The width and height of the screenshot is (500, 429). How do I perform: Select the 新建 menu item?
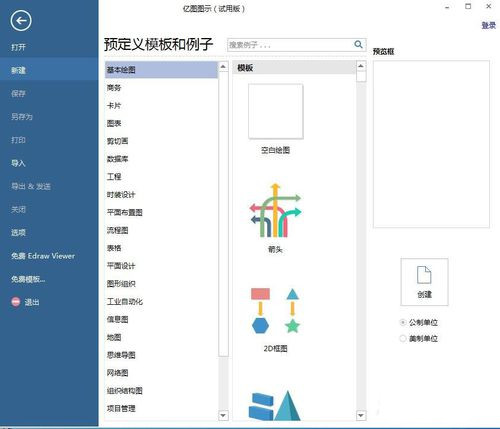tap(49, 70)
